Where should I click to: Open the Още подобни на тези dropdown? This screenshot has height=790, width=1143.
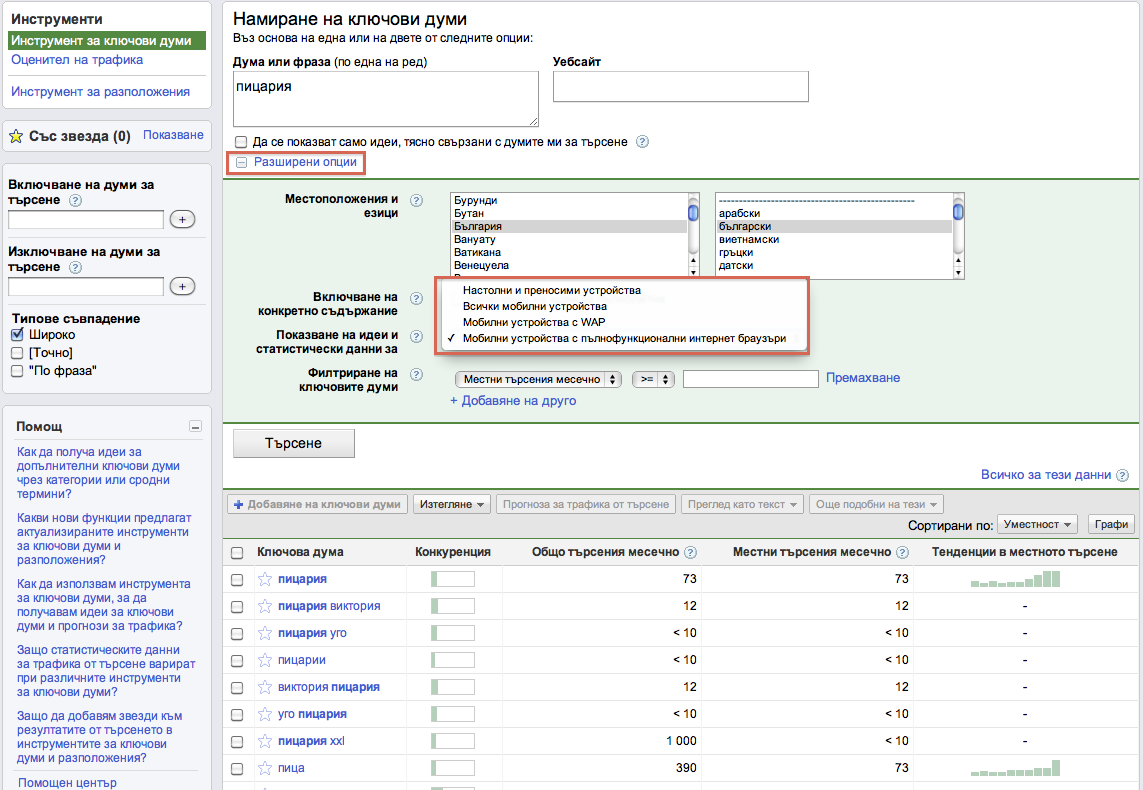click(x=876, y=504)
